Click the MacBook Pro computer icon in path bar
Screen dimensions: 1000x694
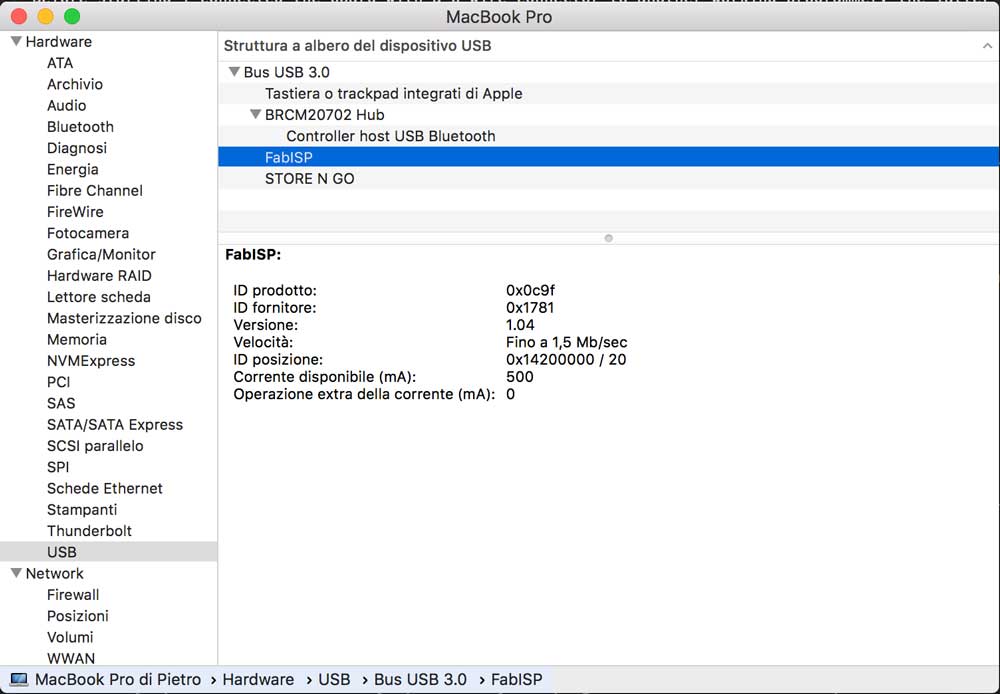pos(19,679)
